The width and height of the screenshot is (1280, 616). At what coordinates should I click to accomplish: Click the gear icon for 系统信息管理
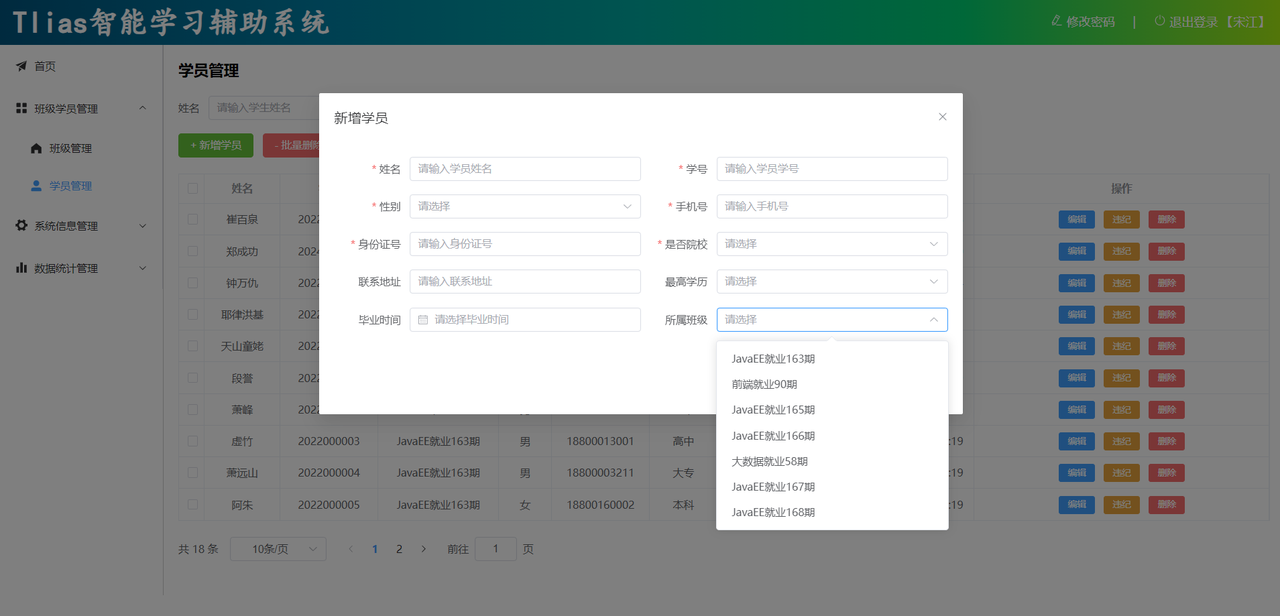point(21,226)
